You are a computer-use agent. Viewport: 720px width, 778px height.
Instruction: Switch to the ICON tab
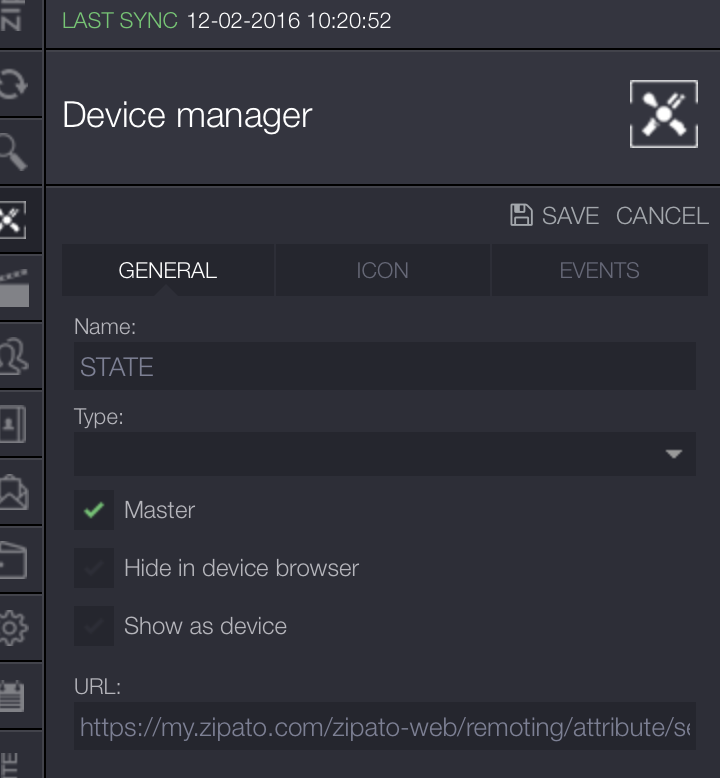382,270
